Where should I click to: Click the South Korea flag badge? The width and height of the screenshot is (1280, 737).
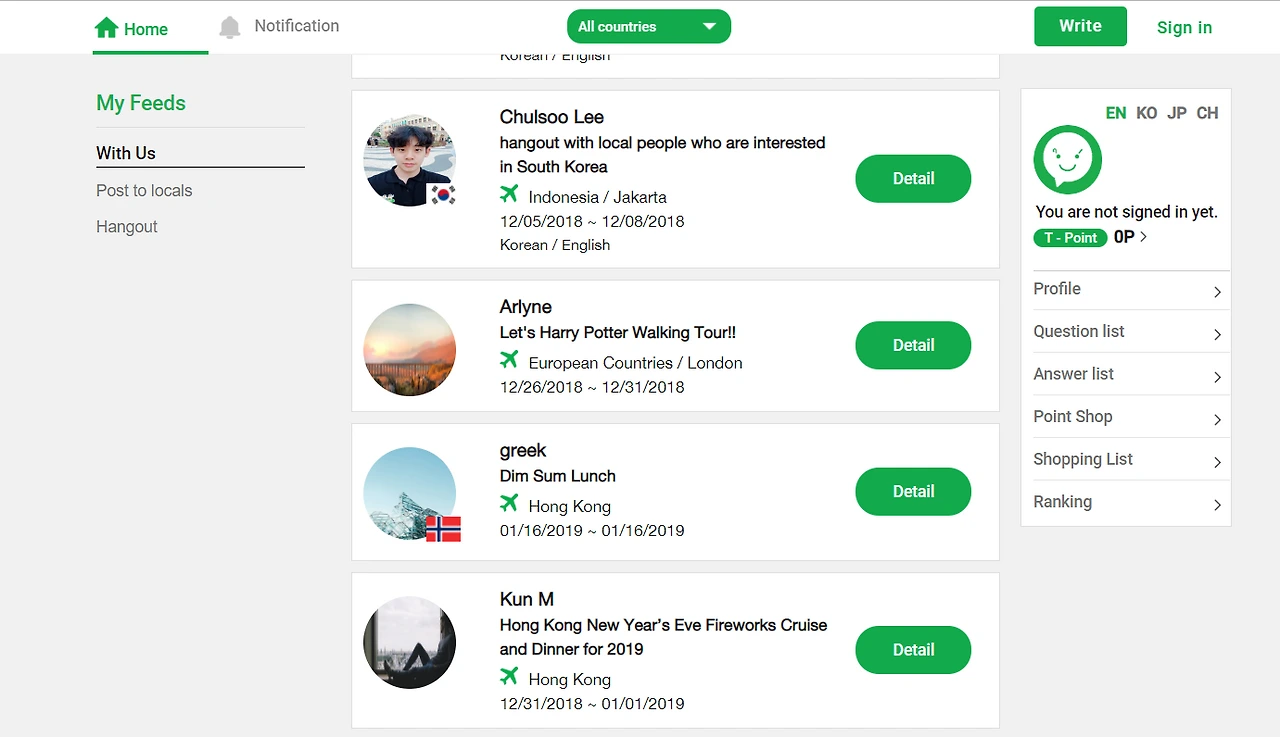(x=442, y=194)
